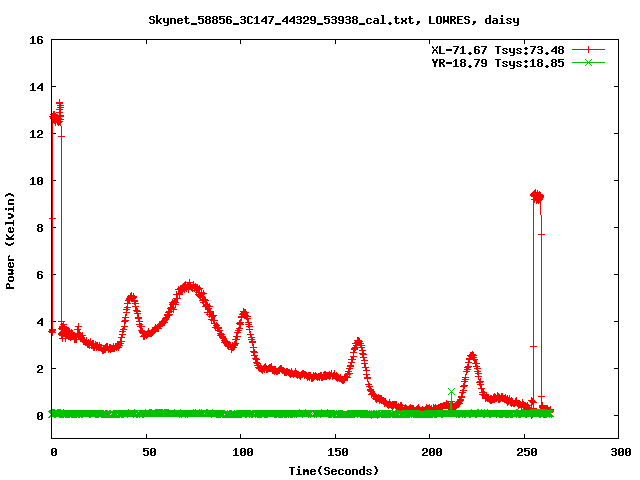Click y-axis tick label 12
The height and width of the screenshot is (480, 640).
[x=36, y=134]
